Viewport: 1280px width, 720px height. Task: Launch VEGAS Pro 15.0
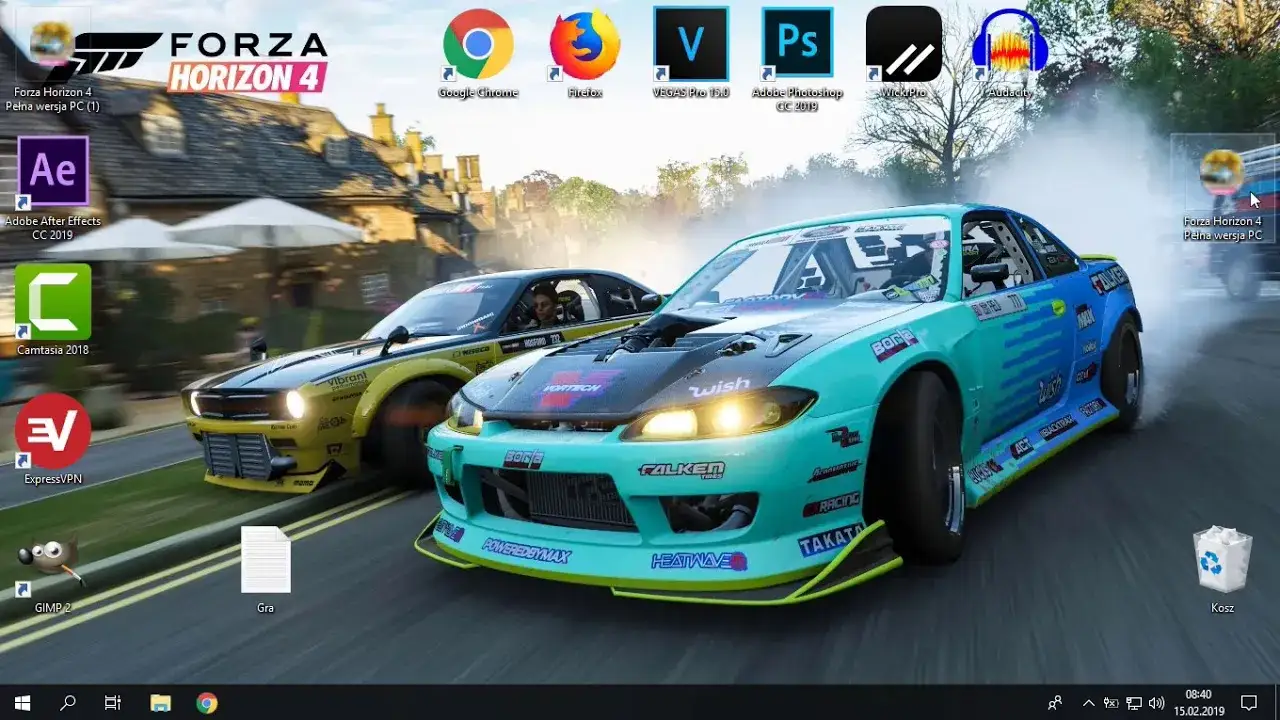tap(691, 43)
